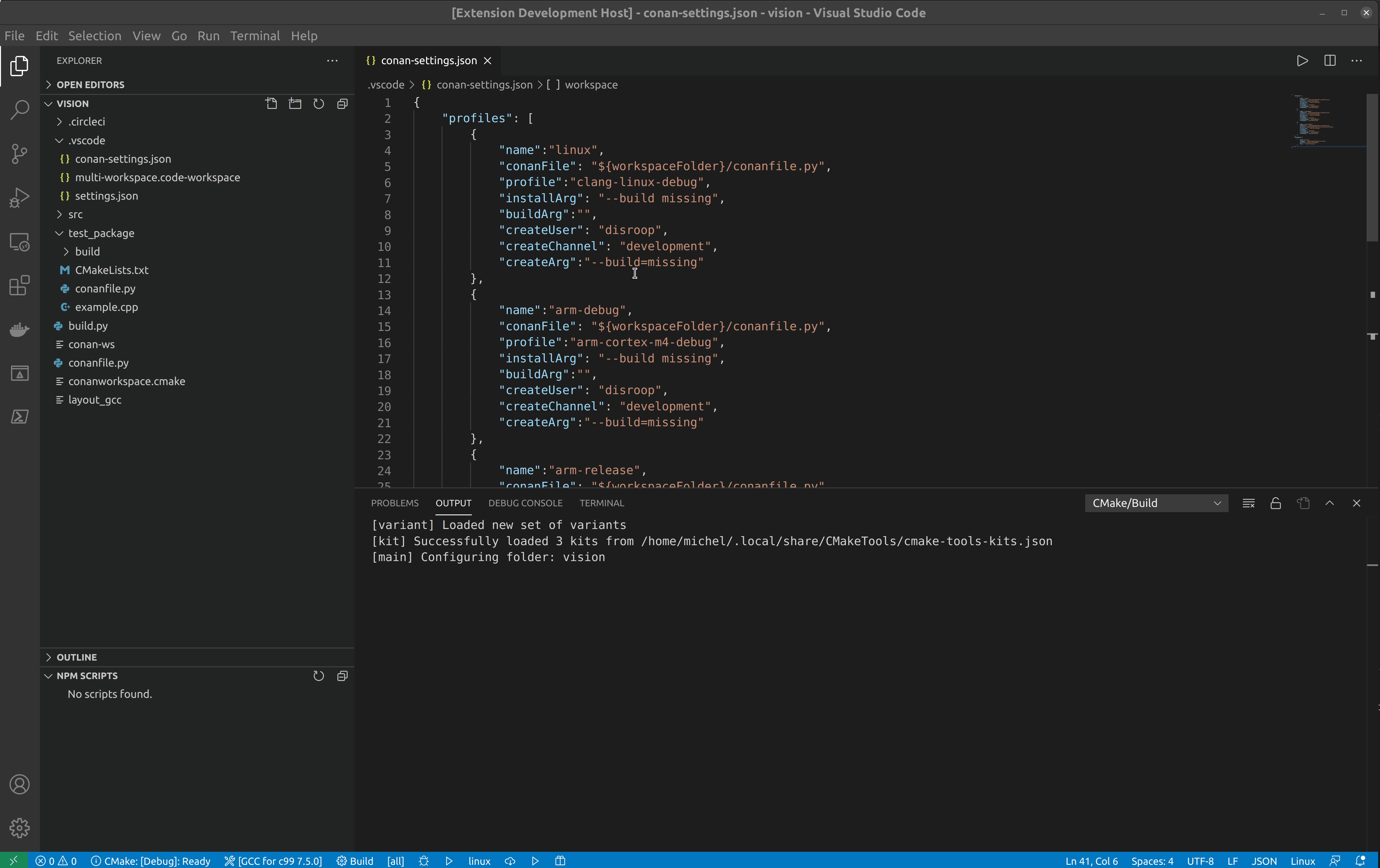Image resolution: width=1380 pixels, height=868 pixels.
Task: Toggle CMake debug launch in status bar
Action: (423, 861)
